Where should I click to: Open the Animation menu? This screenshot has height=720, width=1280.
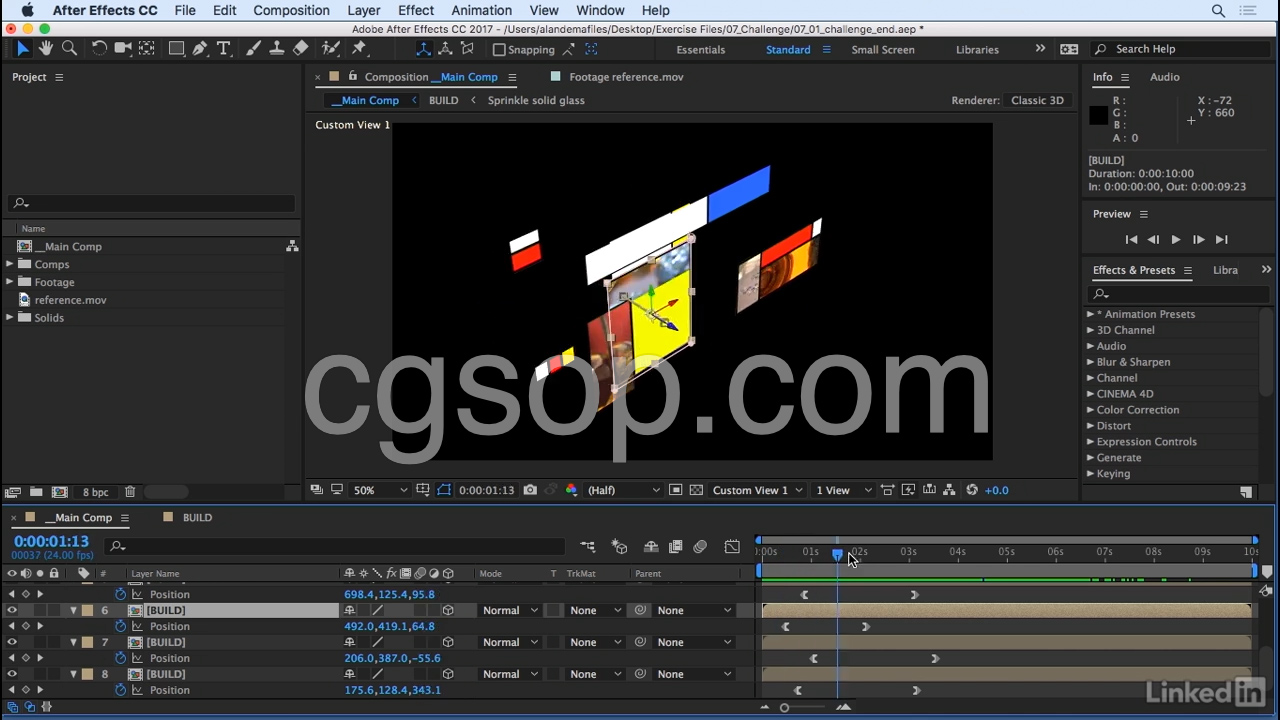481,10
